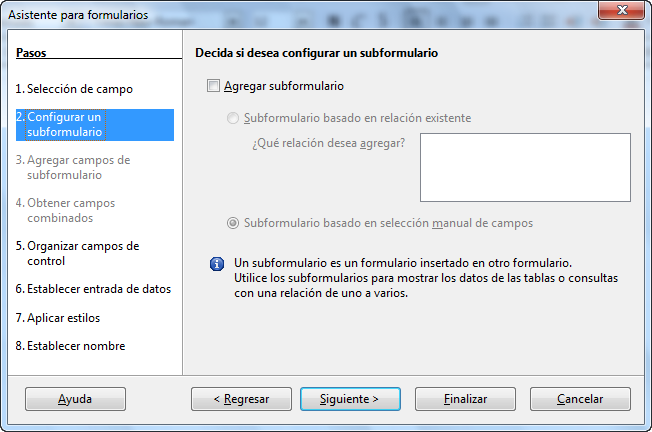Click the Regresar button
This screenshot has width=652, height=432.
pyautogui.click(x=241, y=399)
